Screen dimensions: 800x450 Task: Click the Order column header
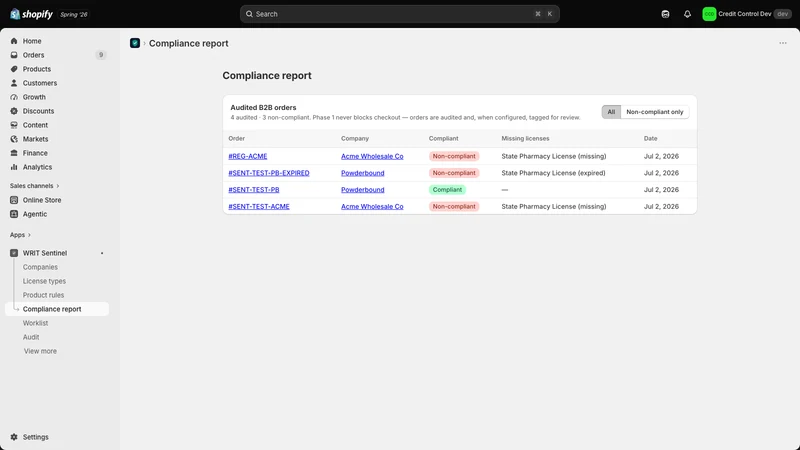(237, 138)
